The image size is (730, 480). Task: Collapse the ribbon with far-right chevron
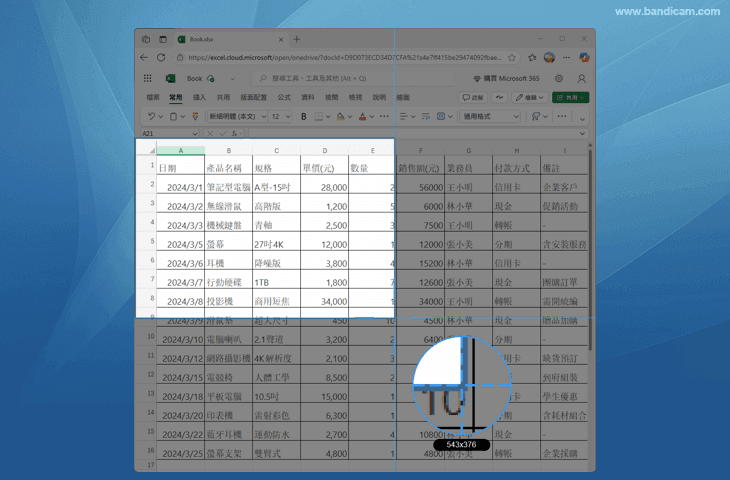coord(582,119)
